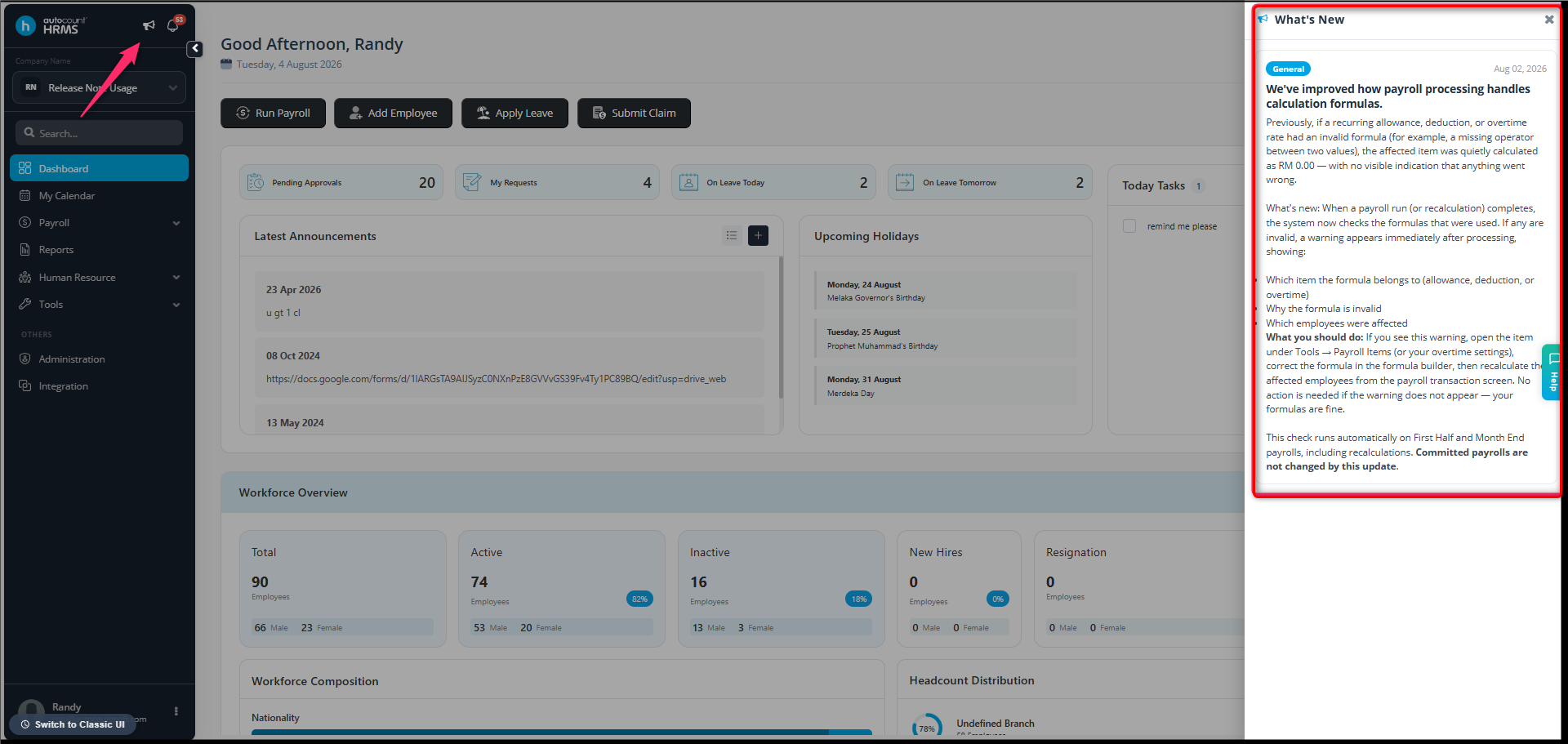Screen dimensions: 1568x744
Task: Click the Apply Leave button
Action: click(514, 114)
